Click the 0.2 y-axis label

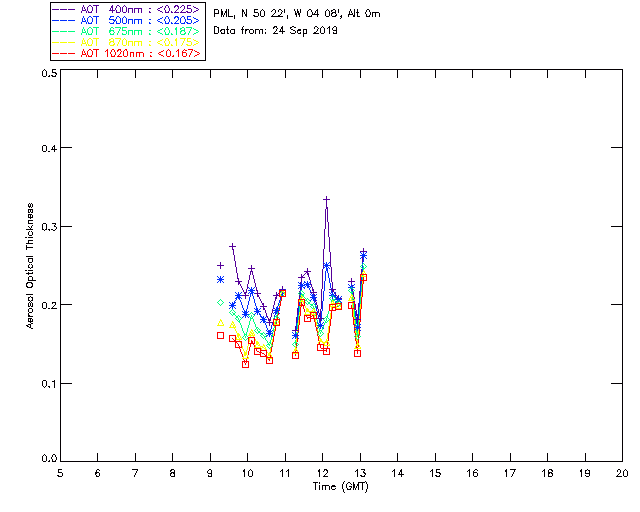49,305
